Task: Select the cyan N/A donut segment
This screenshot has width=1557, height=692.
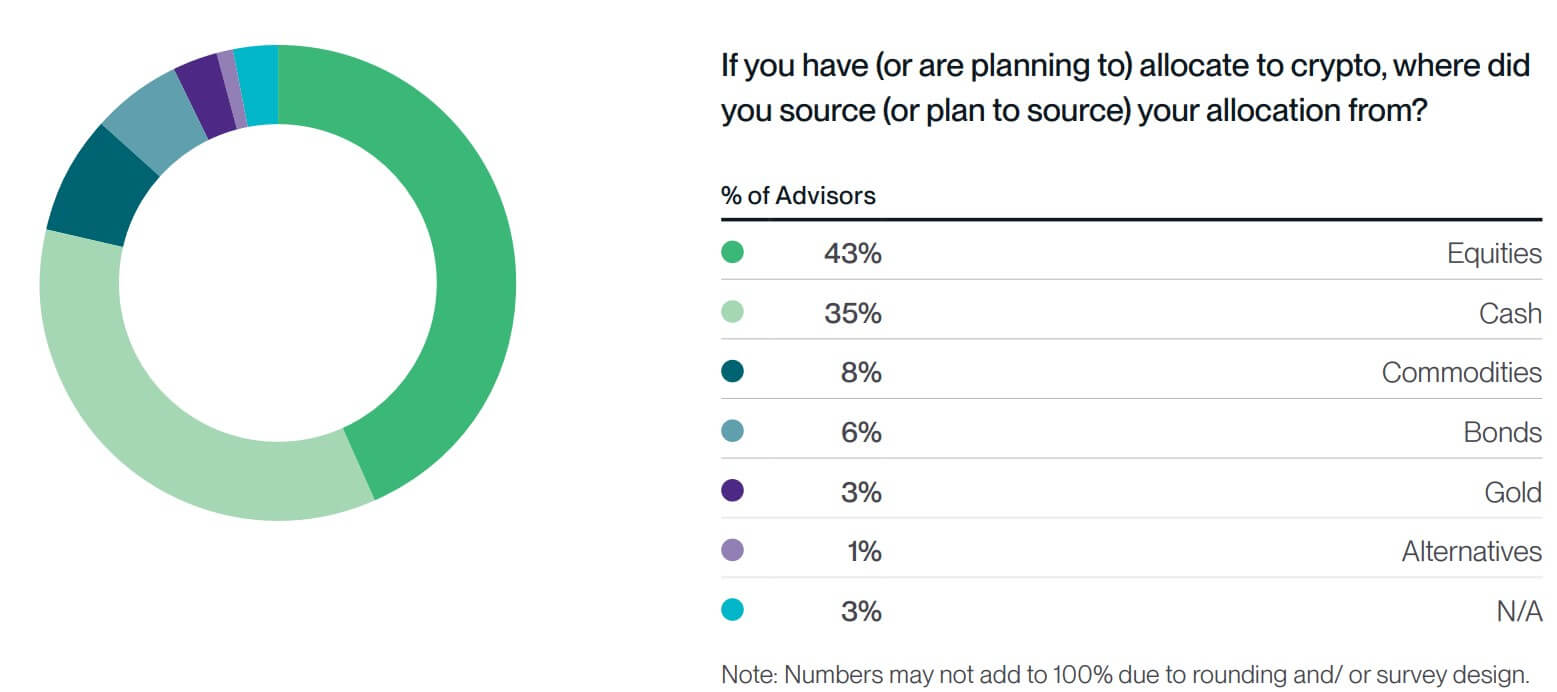Action: (x=258, y=84)
